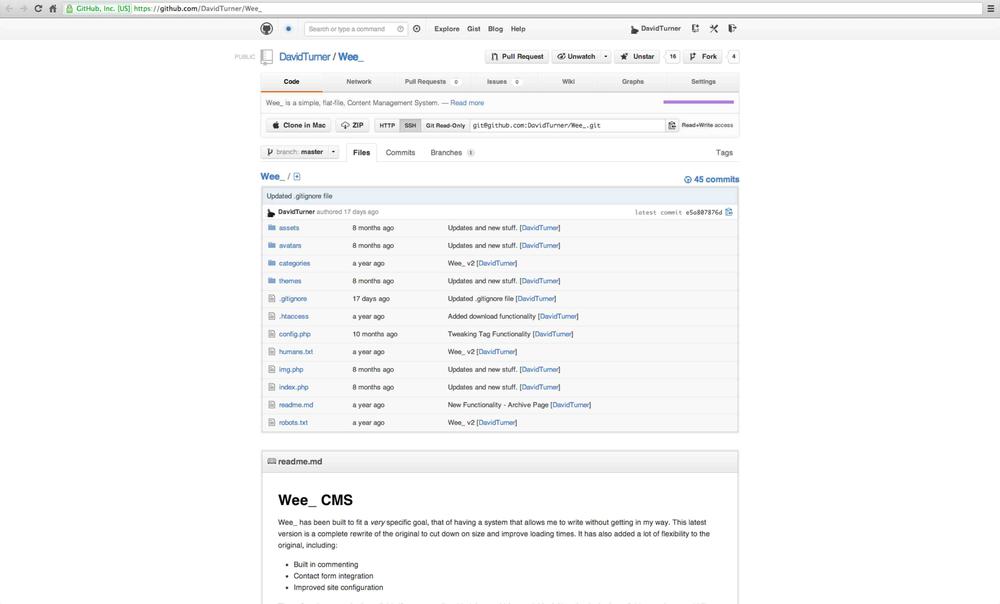Image resolution: width=1000 pixels, height=604 pixels.
Task: Click the repository book icon next to DavidTurner
Action: point(267,57)
